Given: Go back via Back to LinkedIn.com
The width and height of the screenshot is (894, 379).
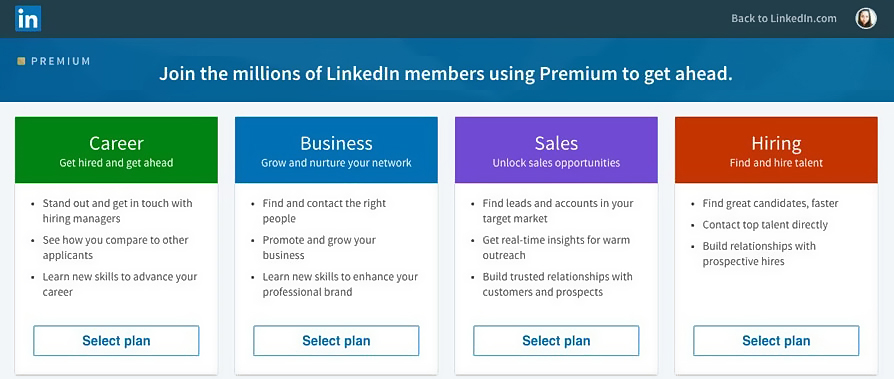Looking at the screenshot, I should pos(784,18).
